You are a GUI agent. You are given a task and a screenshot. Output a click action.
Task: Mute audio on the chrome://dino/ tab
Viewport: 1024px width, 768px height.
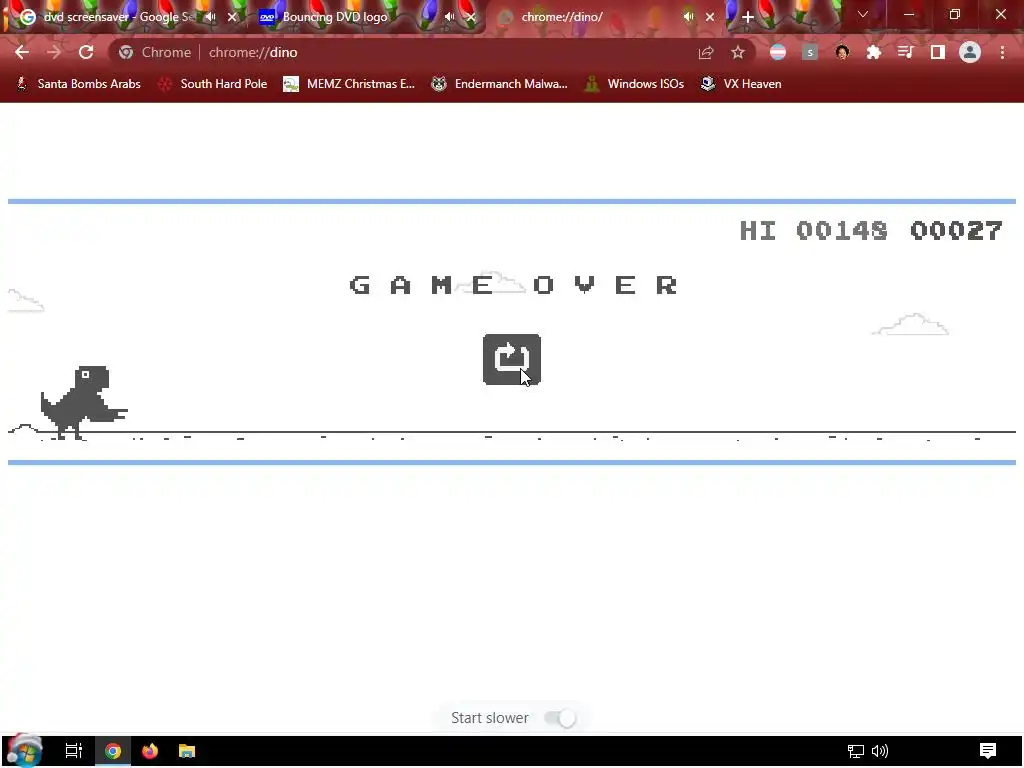point(688,17)
